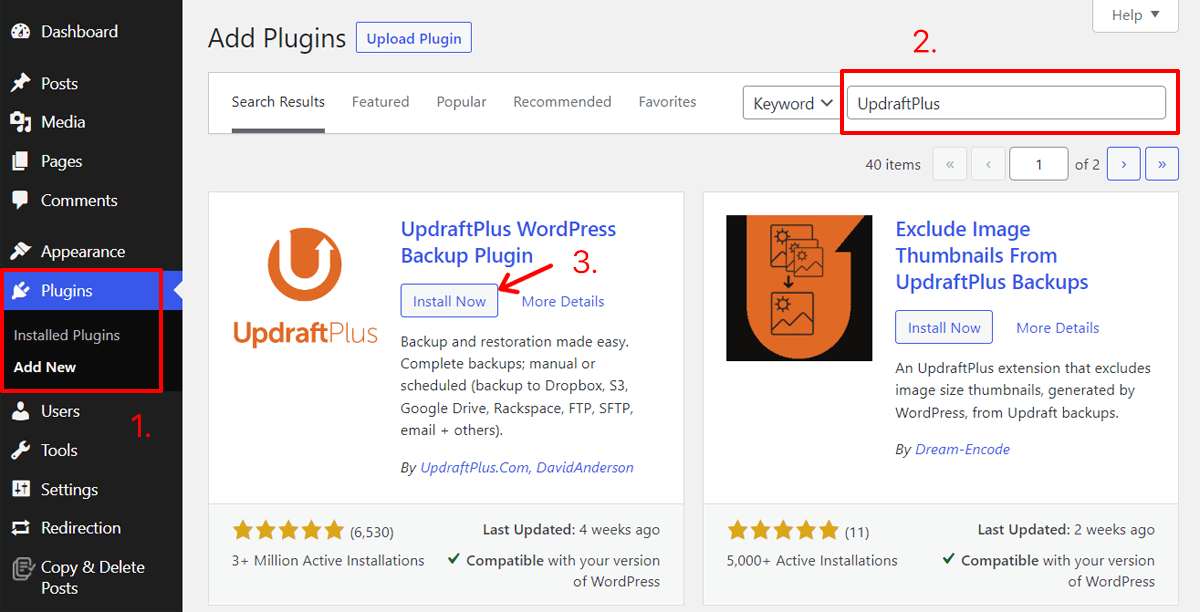Click the current page number field
Viewport: 1200px width, 612px height.
click(x=1039, y=164)
